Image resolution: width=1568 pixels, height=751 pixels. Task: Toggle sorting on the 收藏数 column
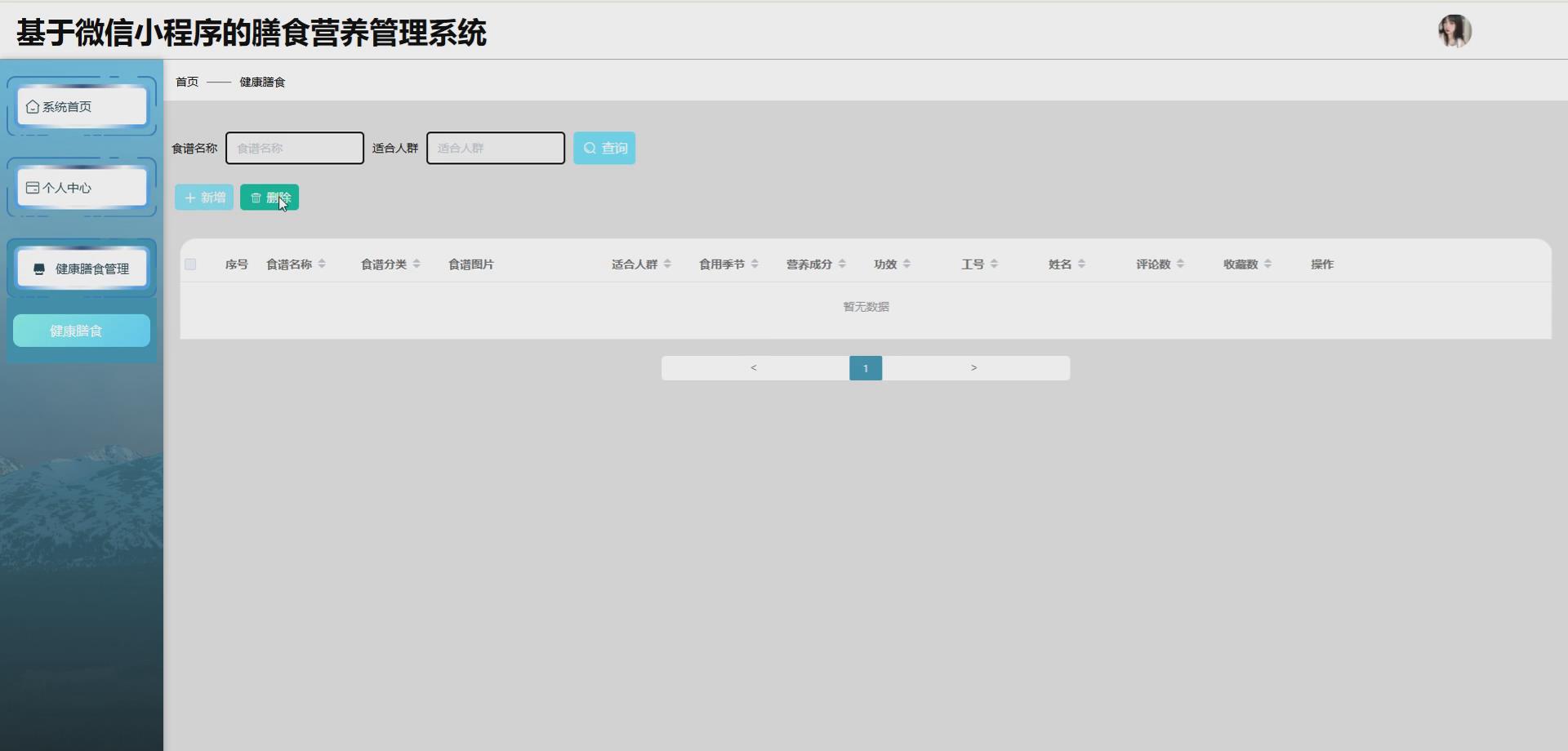pos(1267,264)
